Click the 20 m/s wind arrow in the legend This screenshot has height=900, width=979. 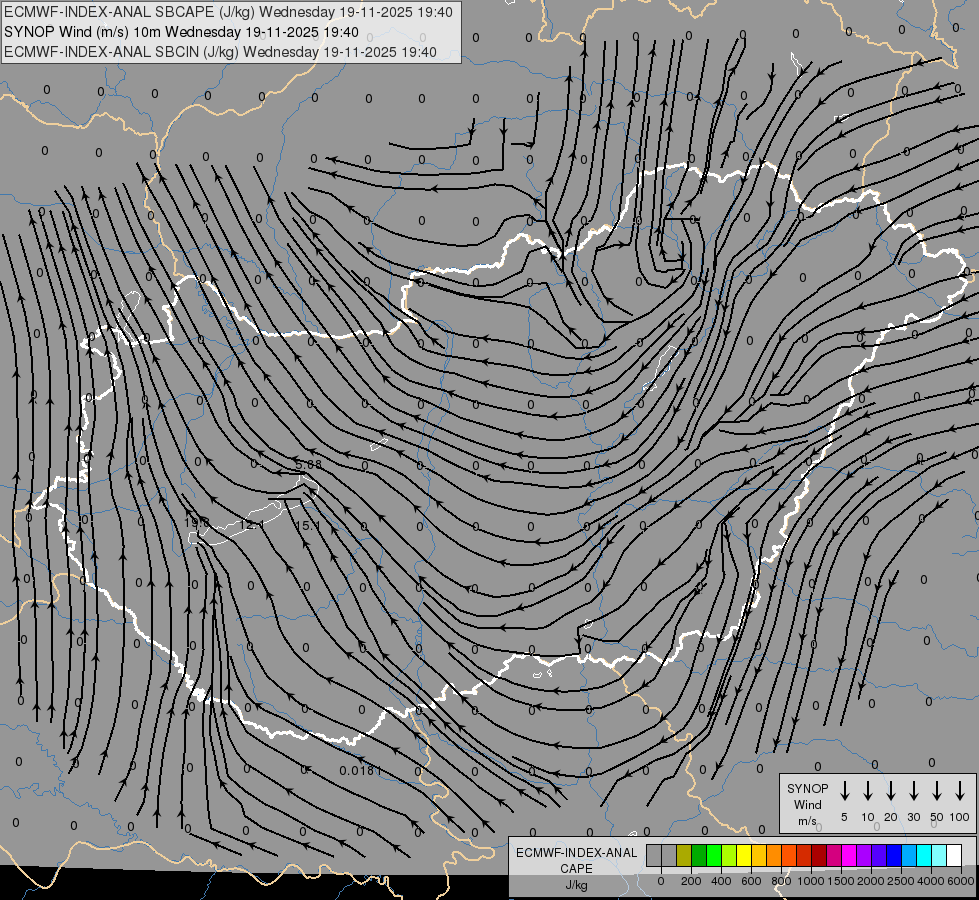click(890, 791)
